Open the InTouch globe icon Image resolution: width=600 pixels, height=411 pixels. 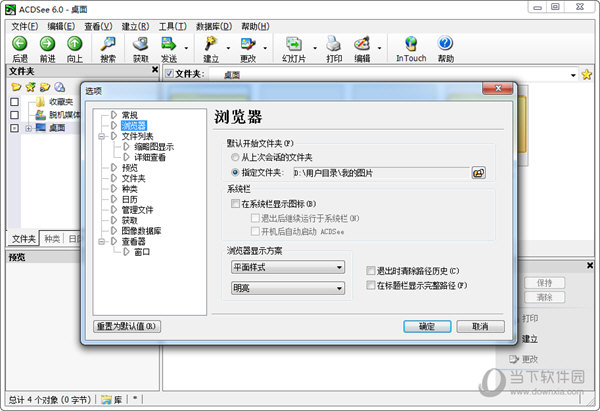tap(411, 44)
